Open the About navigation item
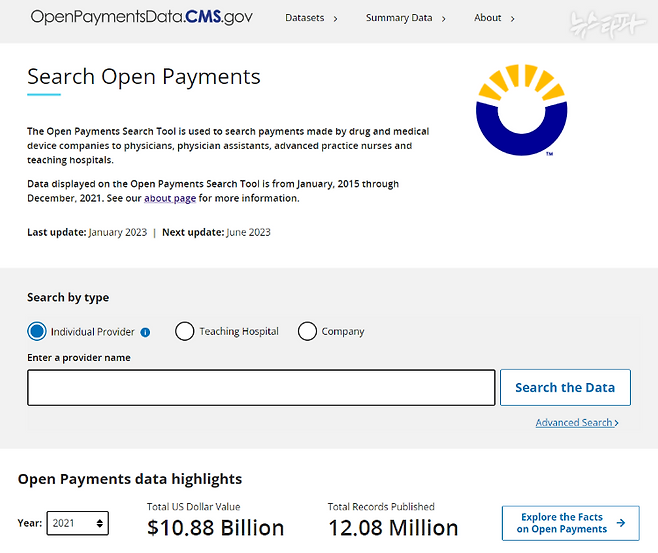This screenshot has width=658, height=553. tap(488, 18)
